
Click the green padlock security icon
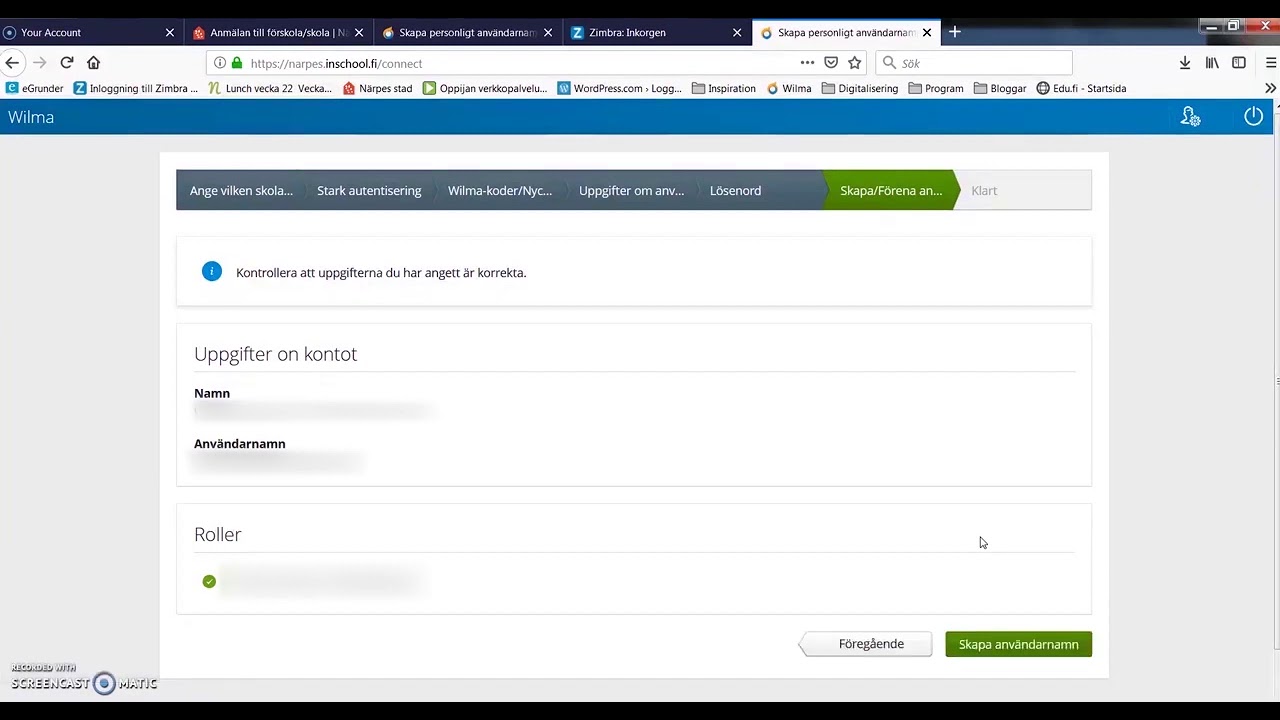point(237,63)
